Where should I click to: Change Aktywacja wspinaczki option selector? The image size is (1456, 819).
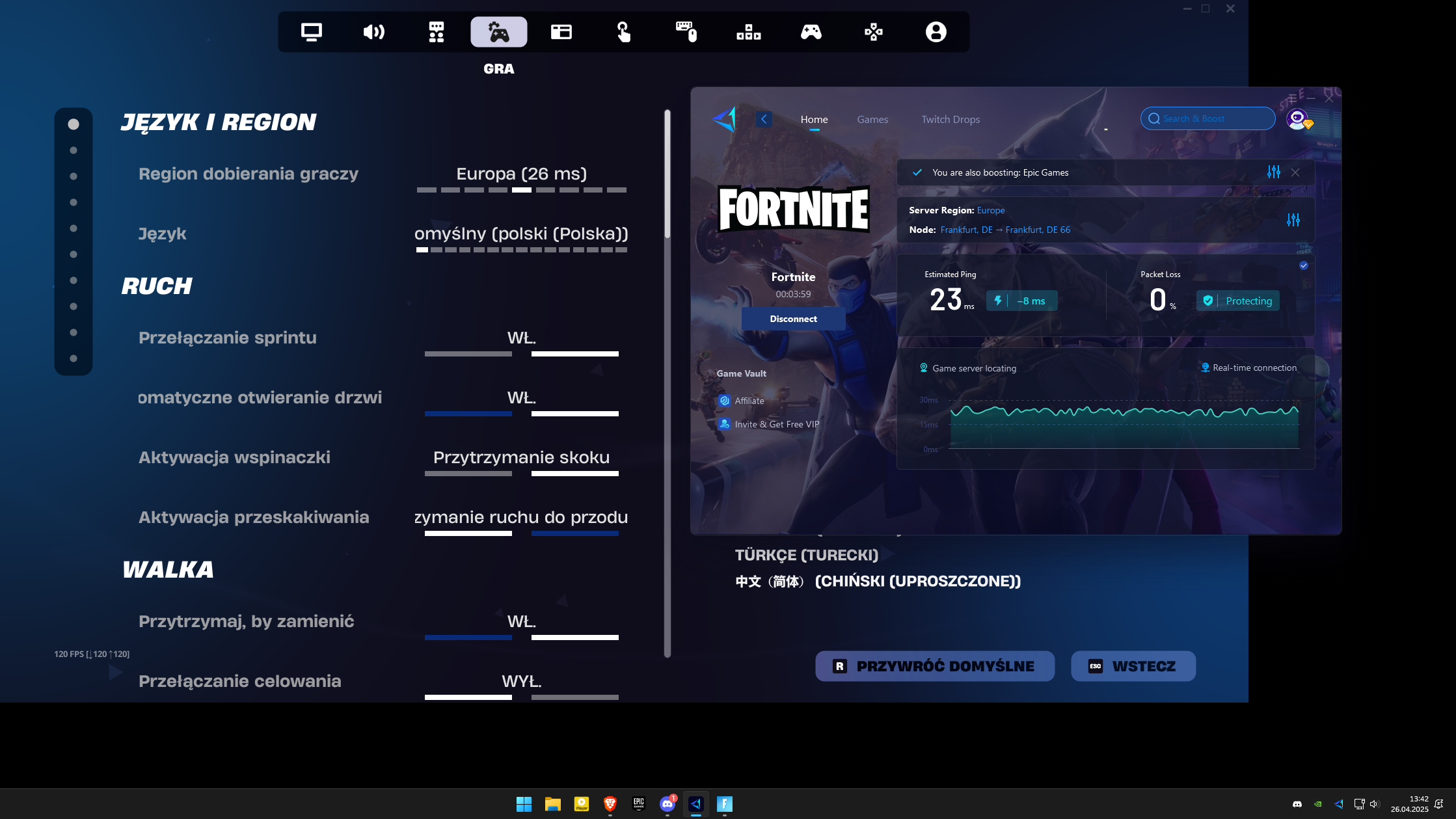(521, 458)
